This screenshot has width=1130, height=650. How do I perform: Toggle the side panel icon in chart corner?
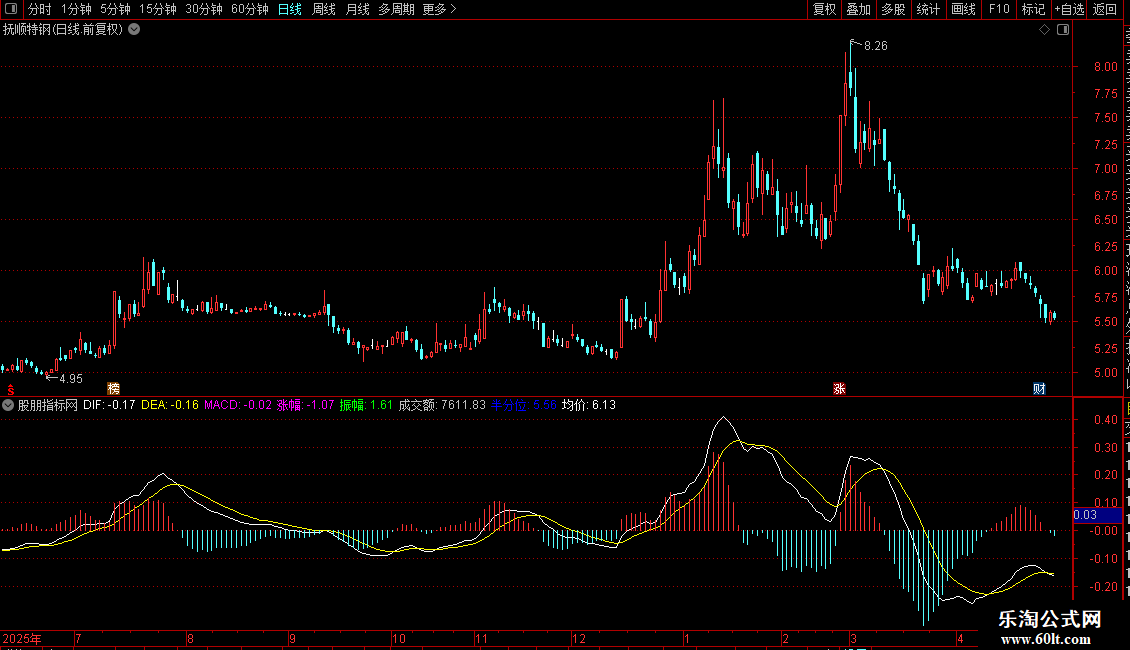pyautogui.click(x=1063, y=30)
